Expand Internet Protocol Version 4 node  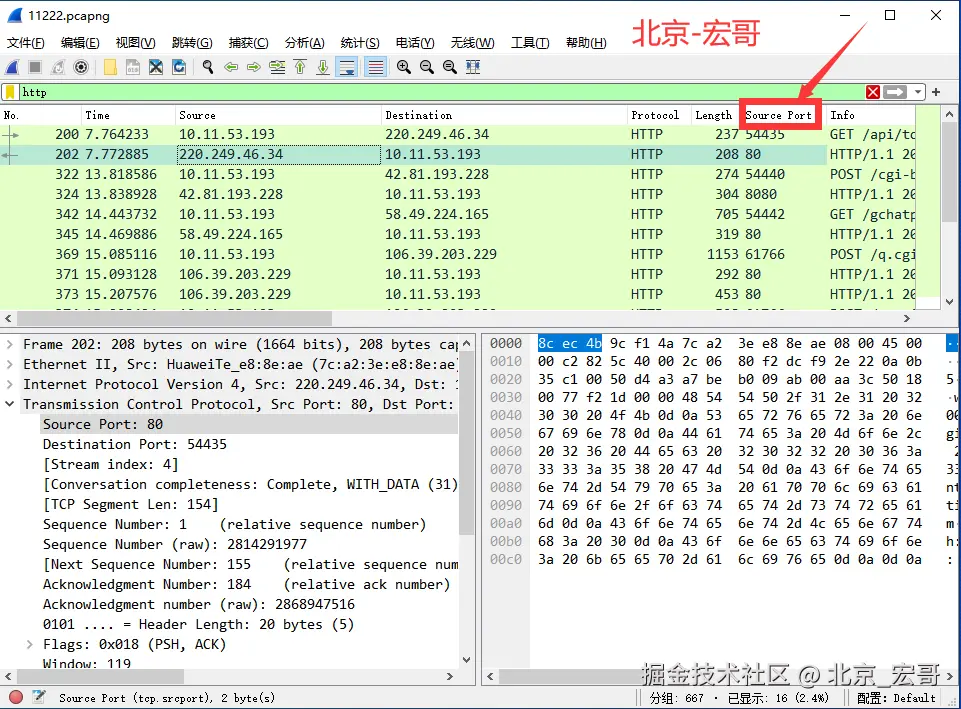point(10,384)
